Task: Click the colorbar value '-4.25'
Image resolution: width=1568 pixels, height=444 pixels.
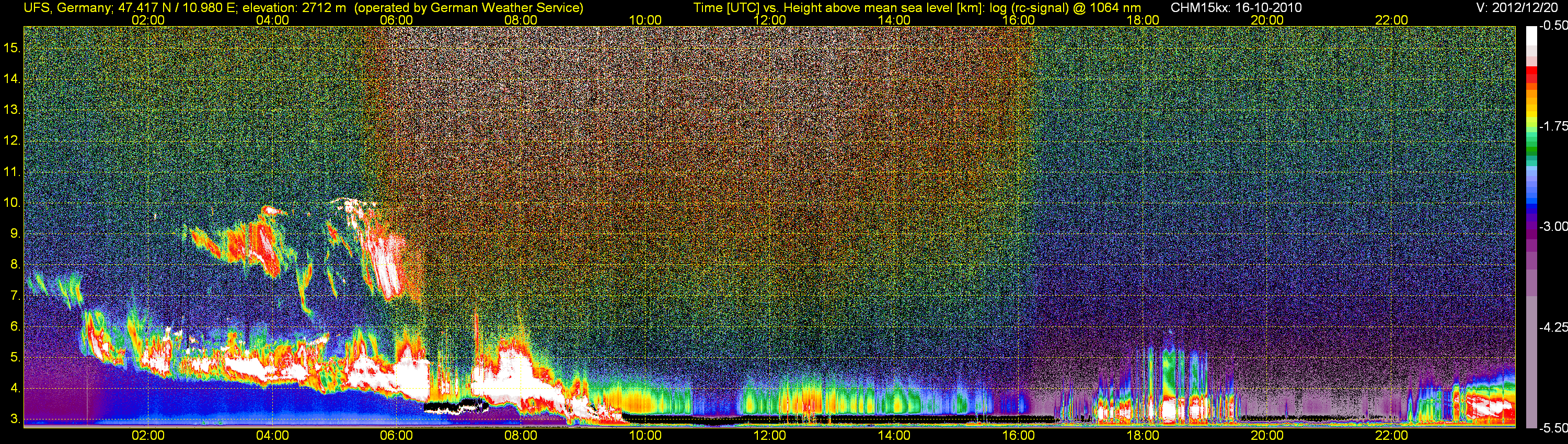Action: [1553, 327]
